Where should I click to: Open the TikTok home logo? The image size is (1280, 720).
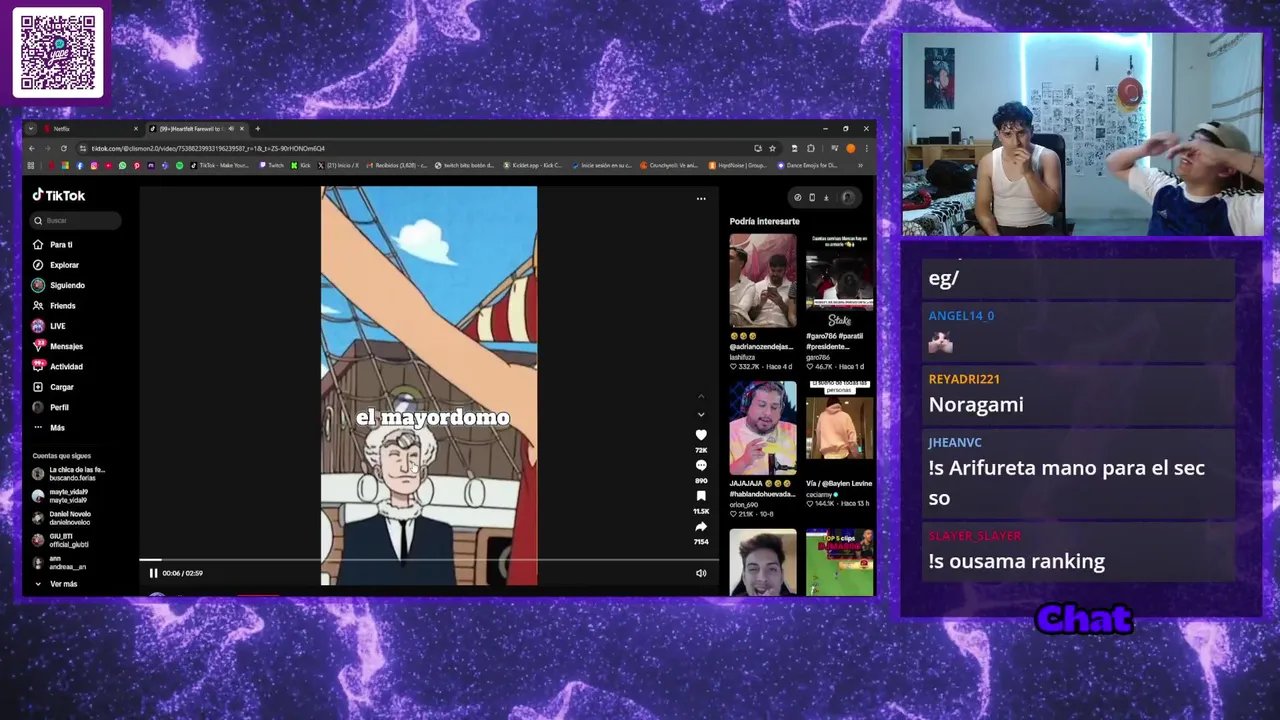(x=59, y=196)
